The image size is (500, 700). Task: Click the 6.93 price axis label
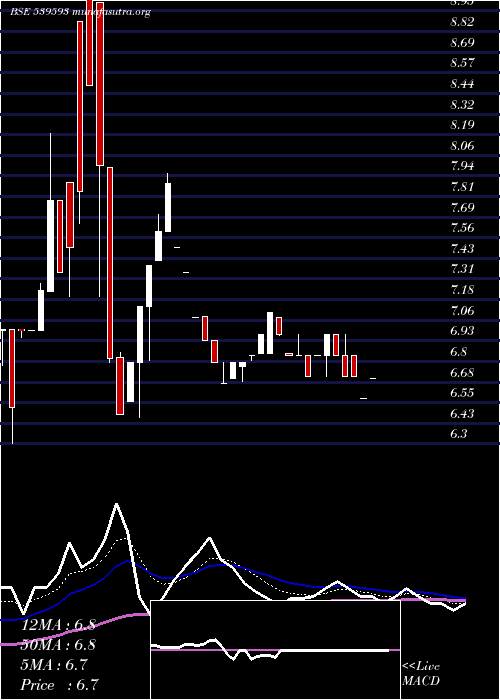462,331
